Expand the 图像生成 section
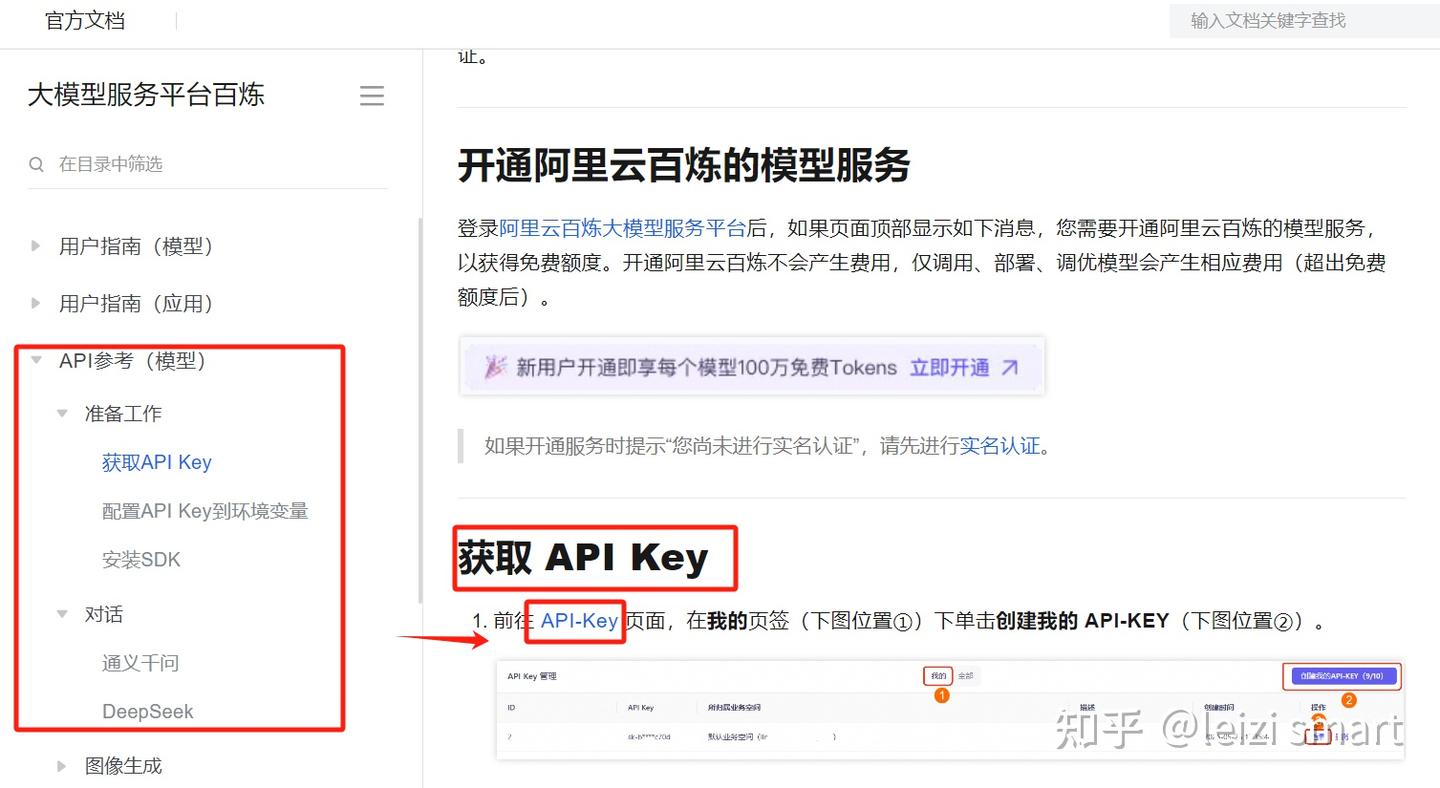The image size is (1440, 788). (x=62, y=766)
